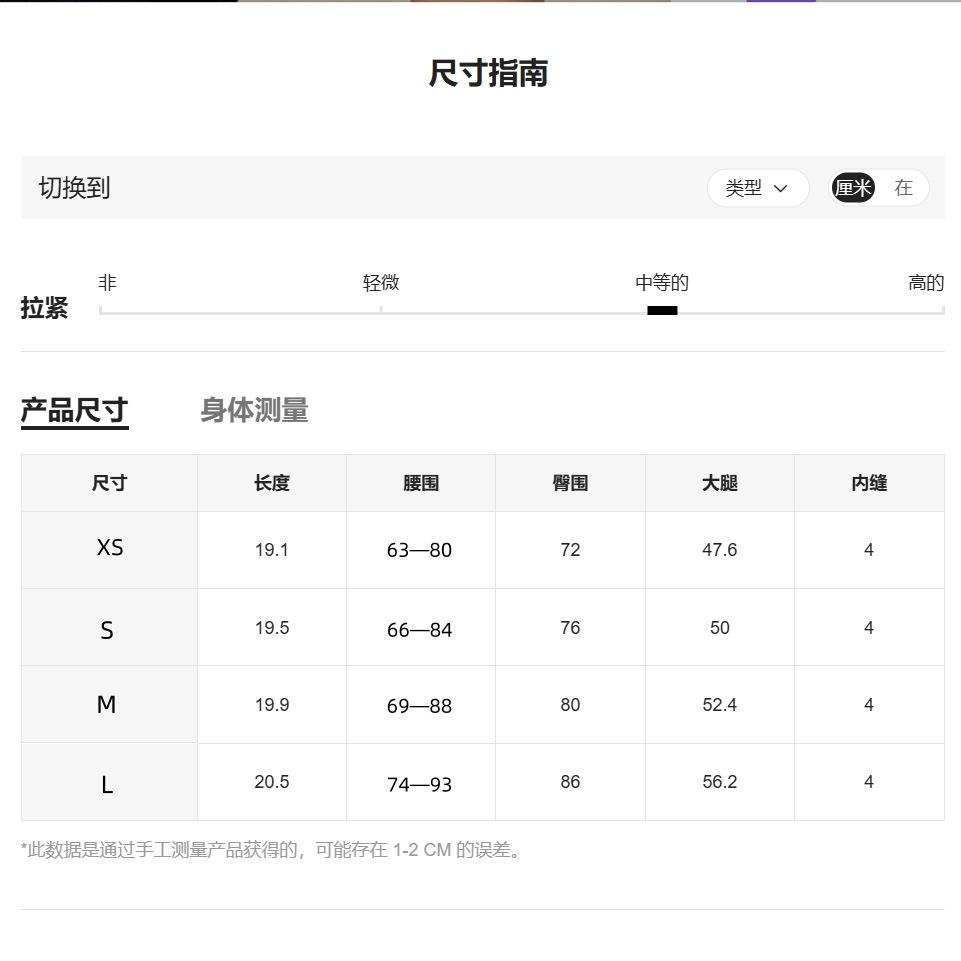961x961 pixels.
Task: Click length value 19.5
Action: pos(272,628)
